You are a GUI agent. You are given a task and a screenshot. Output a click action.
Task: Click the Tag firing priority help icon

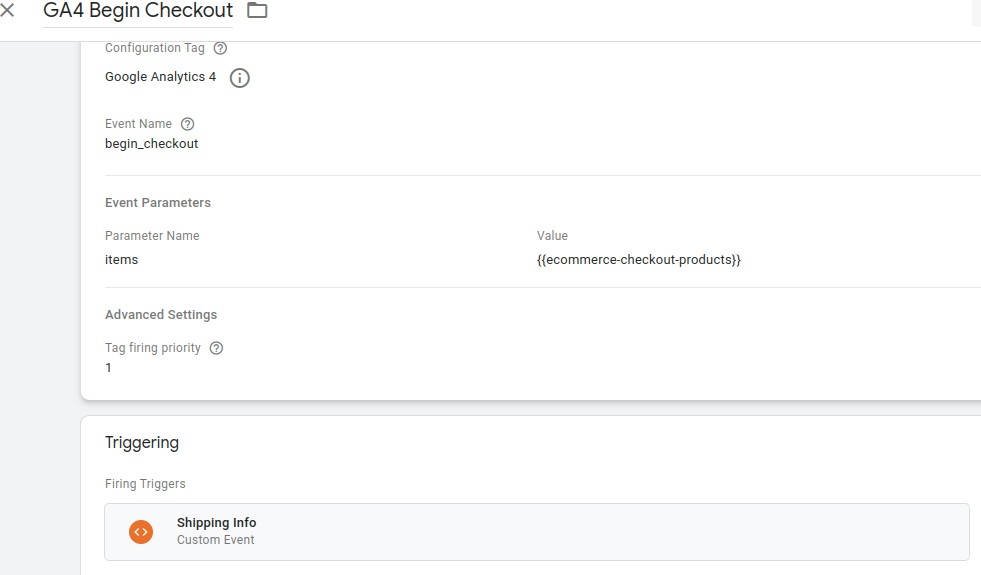216,348
